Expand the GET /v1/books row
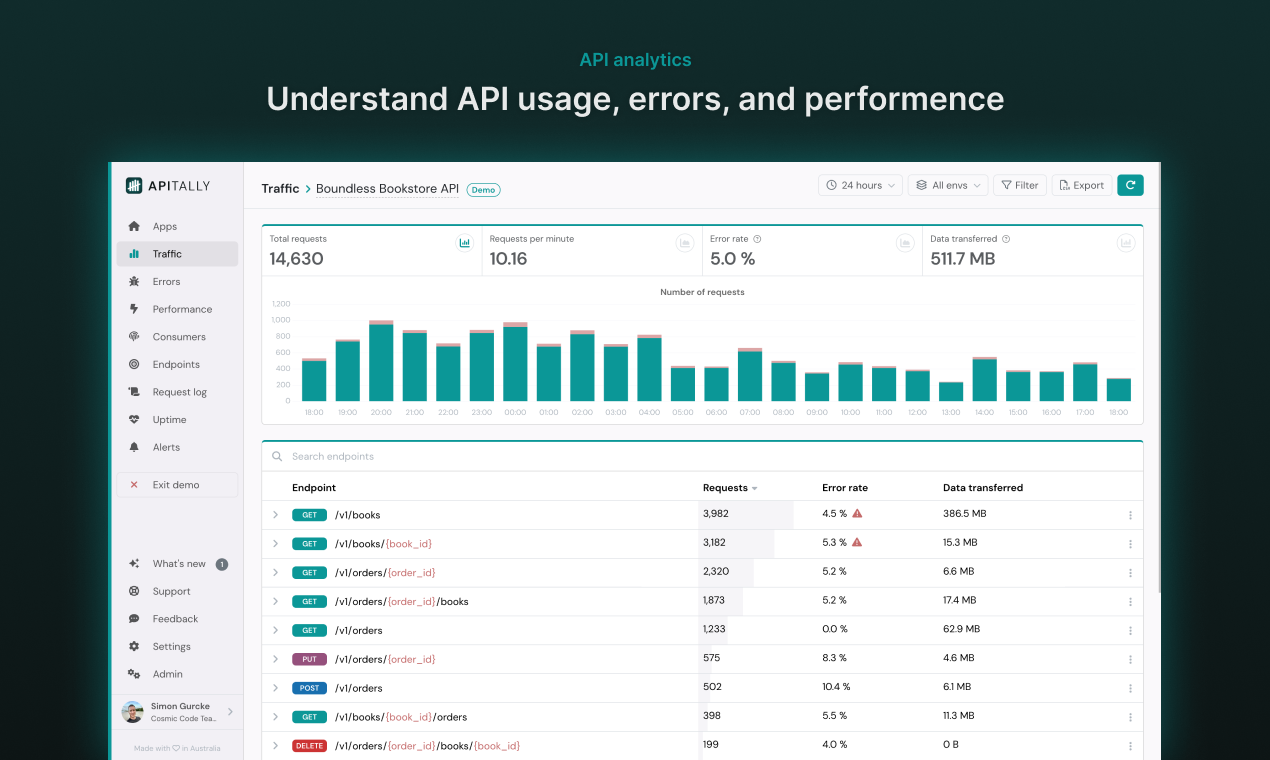The width and height of the screenshot is (1270, 760). point(276,515)
